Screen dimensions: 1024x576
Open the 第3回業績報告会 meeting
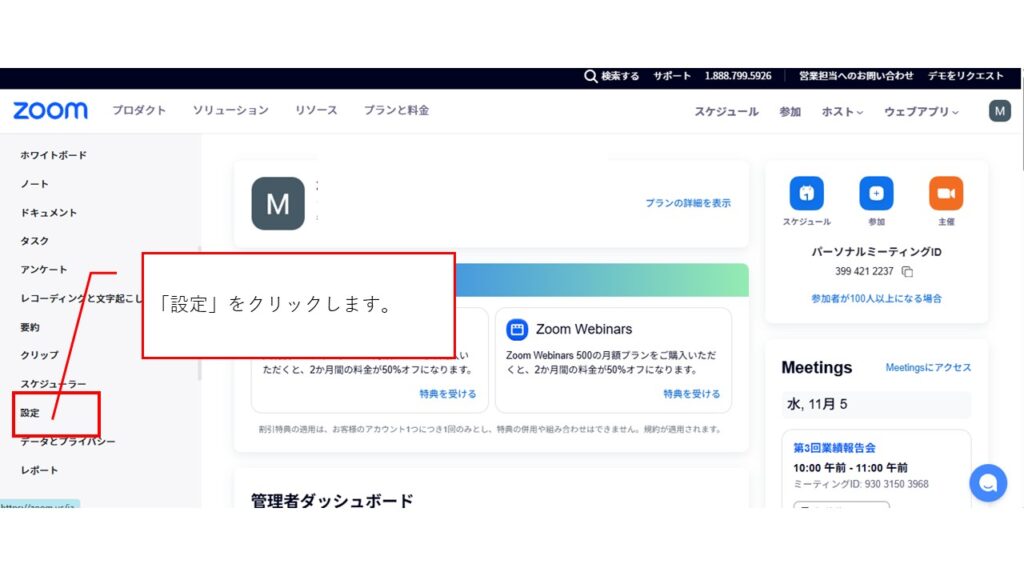[834, 448]
